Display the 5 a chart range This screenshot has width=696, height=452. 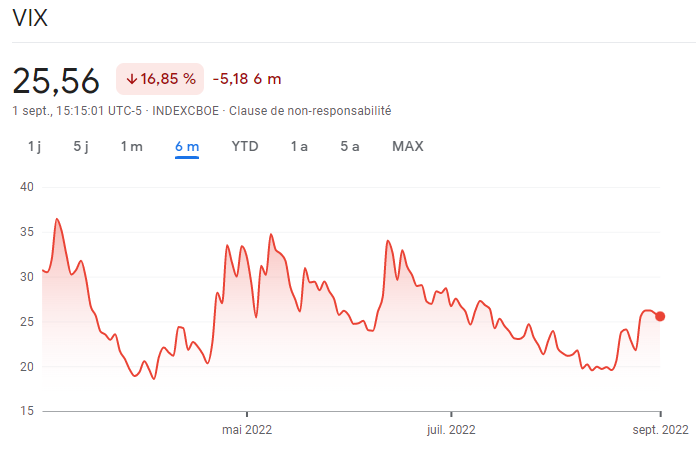(350, 146)
